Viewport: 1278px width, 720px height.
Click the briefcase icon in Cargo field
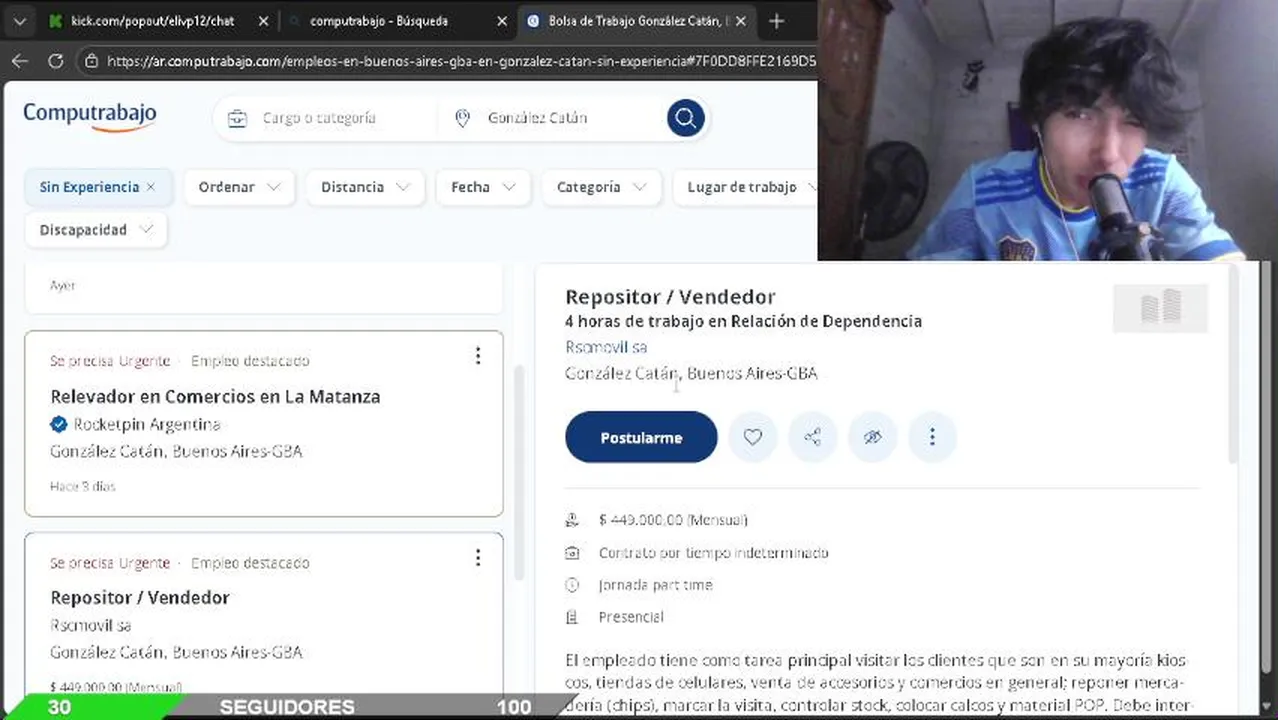pos(237,118)
